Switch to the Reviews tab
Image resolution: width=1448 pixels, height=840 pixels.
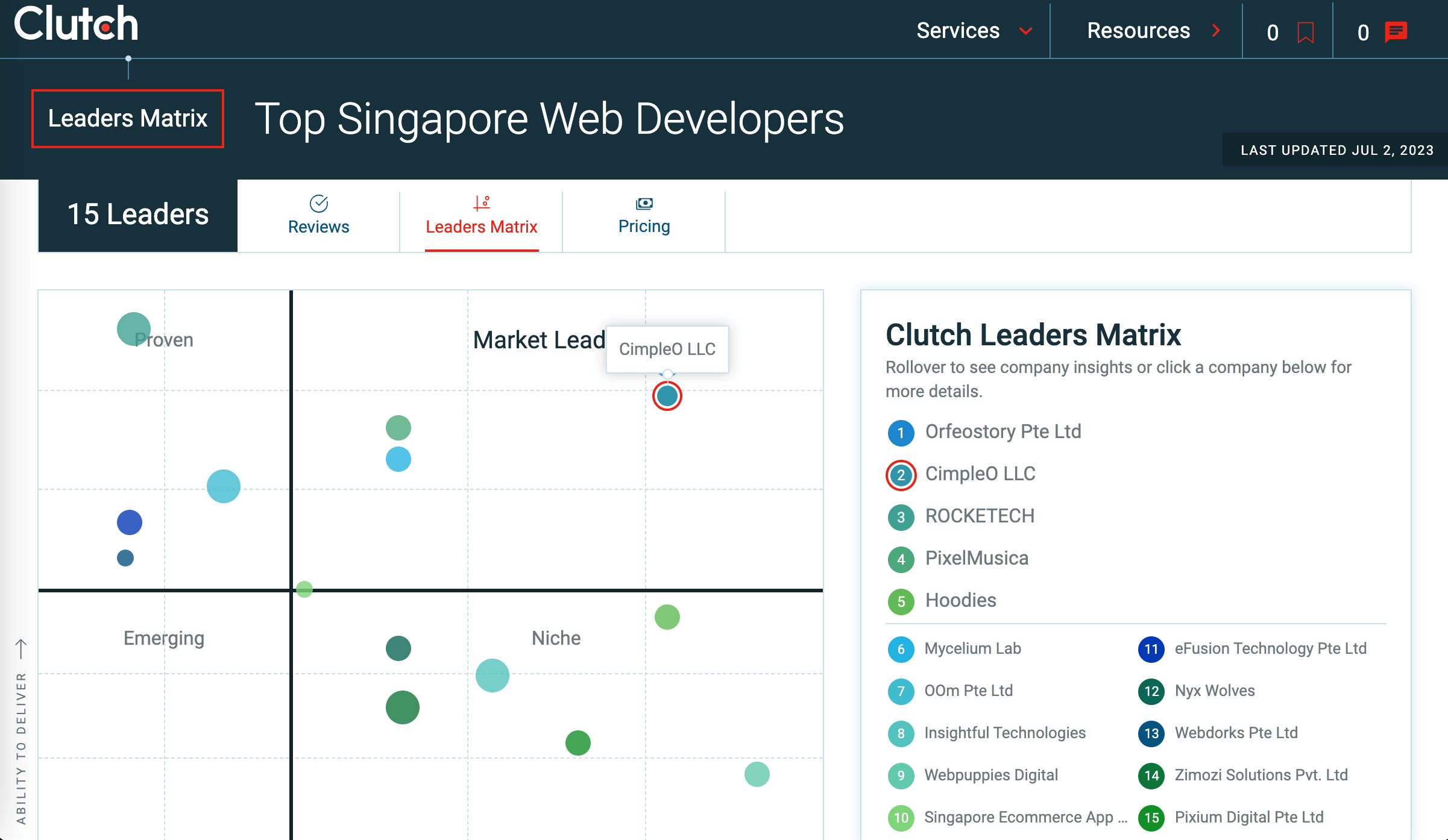point(318,216)
